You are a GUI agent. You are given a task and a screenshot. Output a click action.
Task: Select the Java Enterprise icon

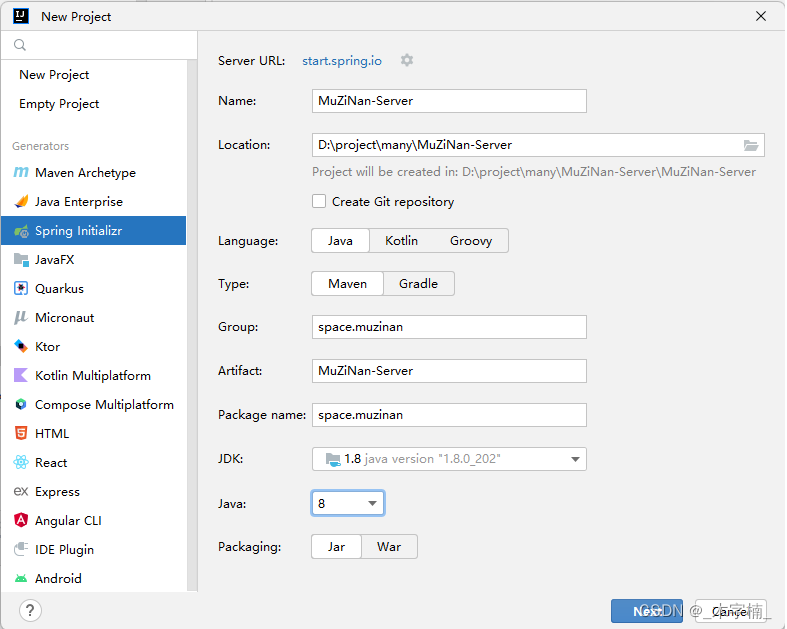[x=21, y=202]
